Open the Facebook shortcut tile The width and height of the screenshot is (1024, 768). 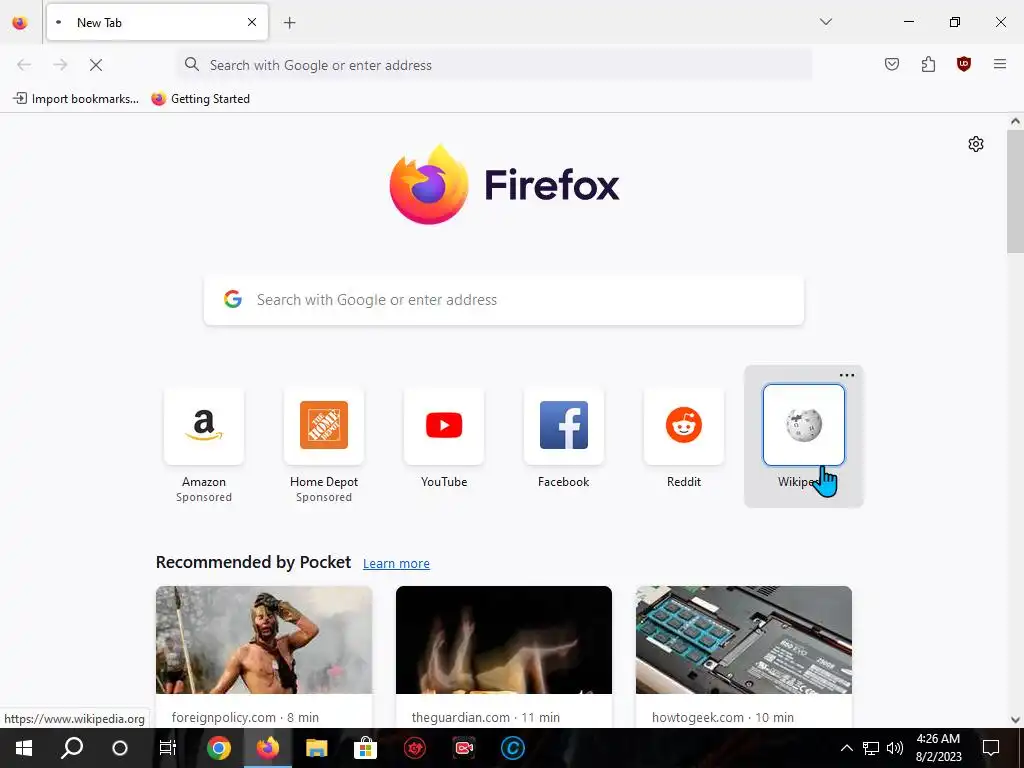564,425
